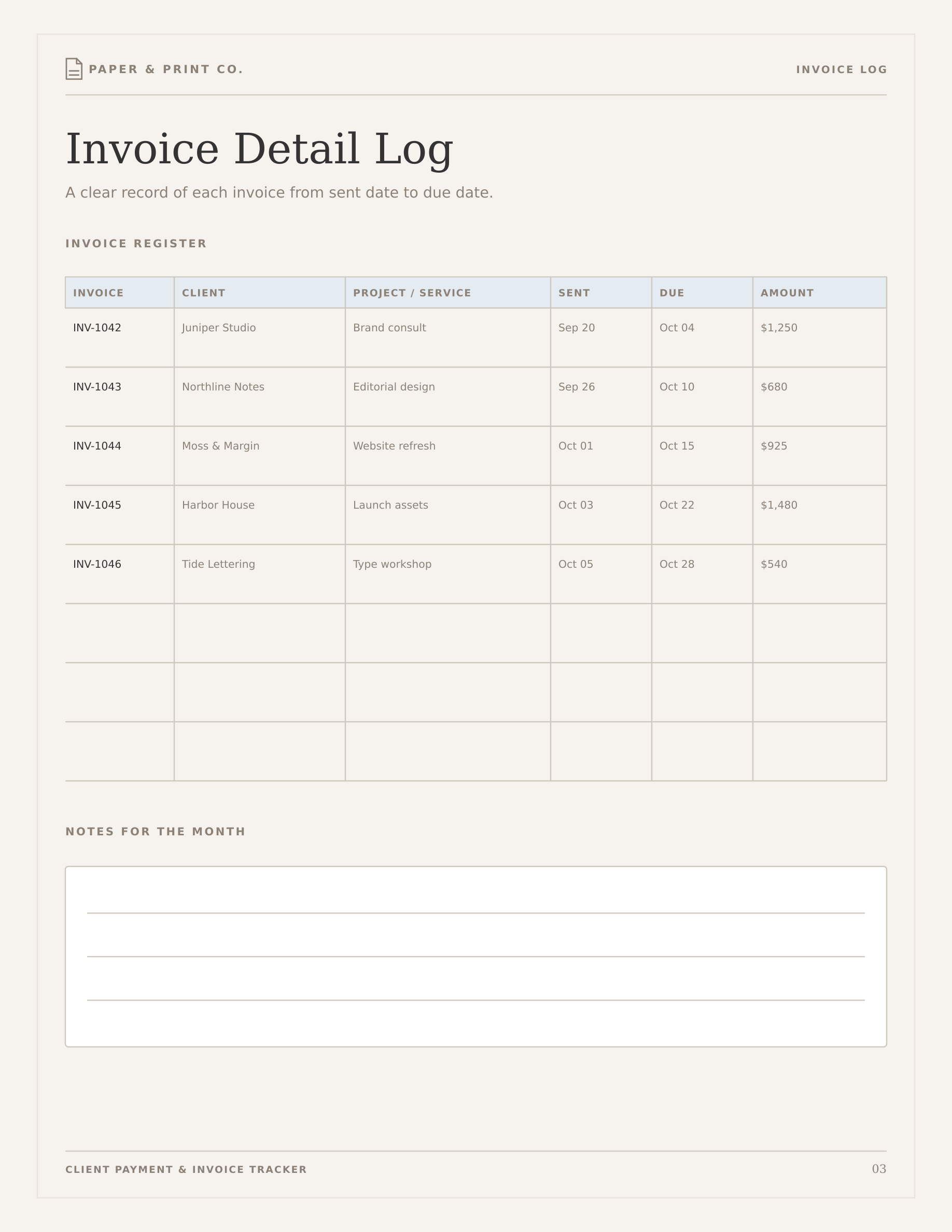
Task: Select invoice number INV-1046
Action: coord(97,564)
